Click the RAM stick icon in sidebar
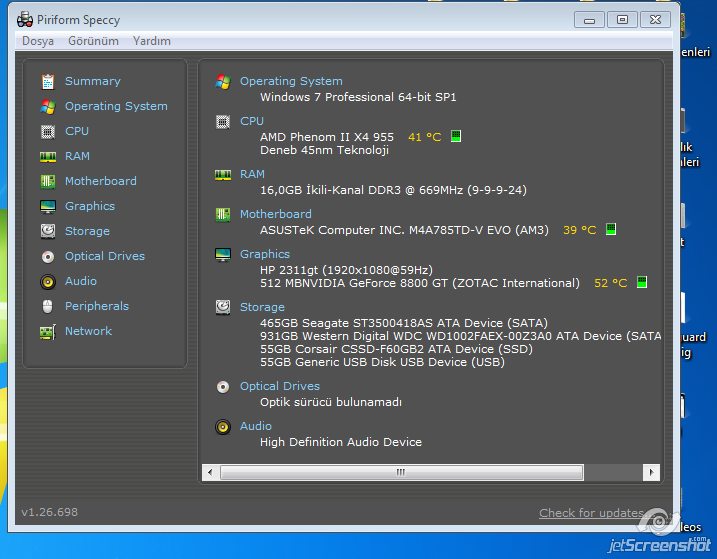The image size is (717, 559). click(48, 157)
